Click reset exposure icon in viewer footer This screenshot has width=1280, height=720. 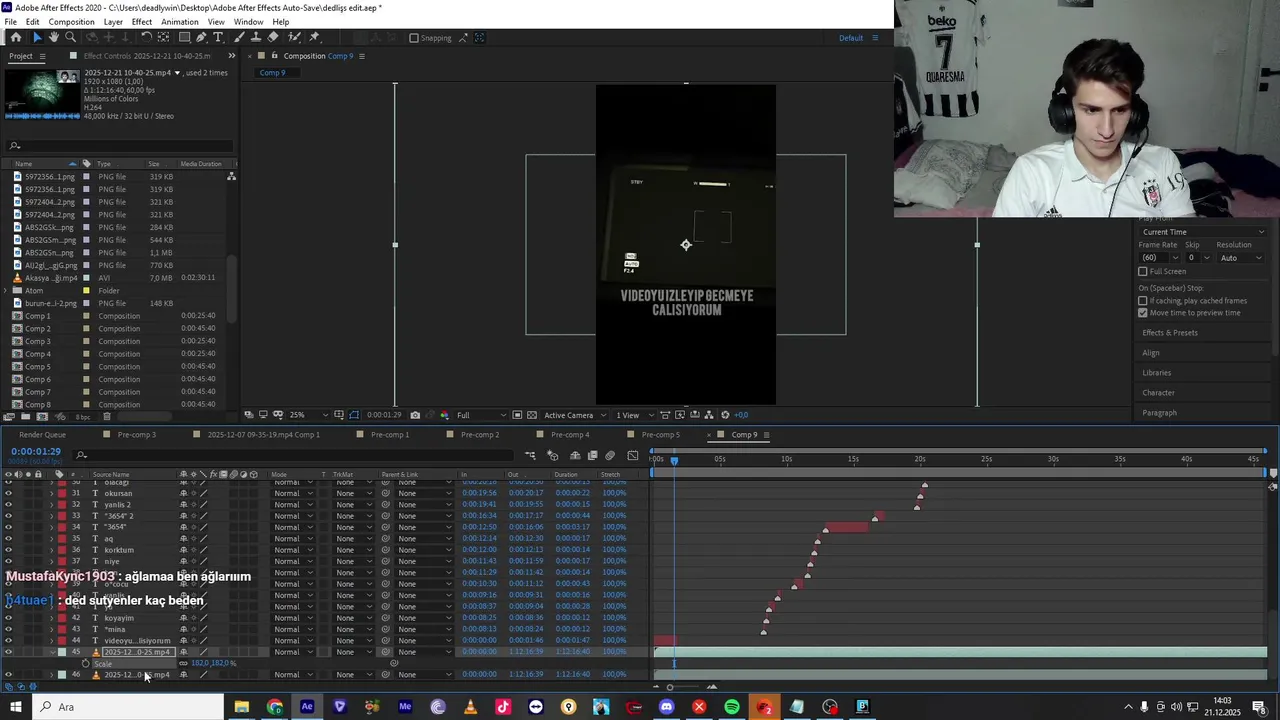(726, 415)
